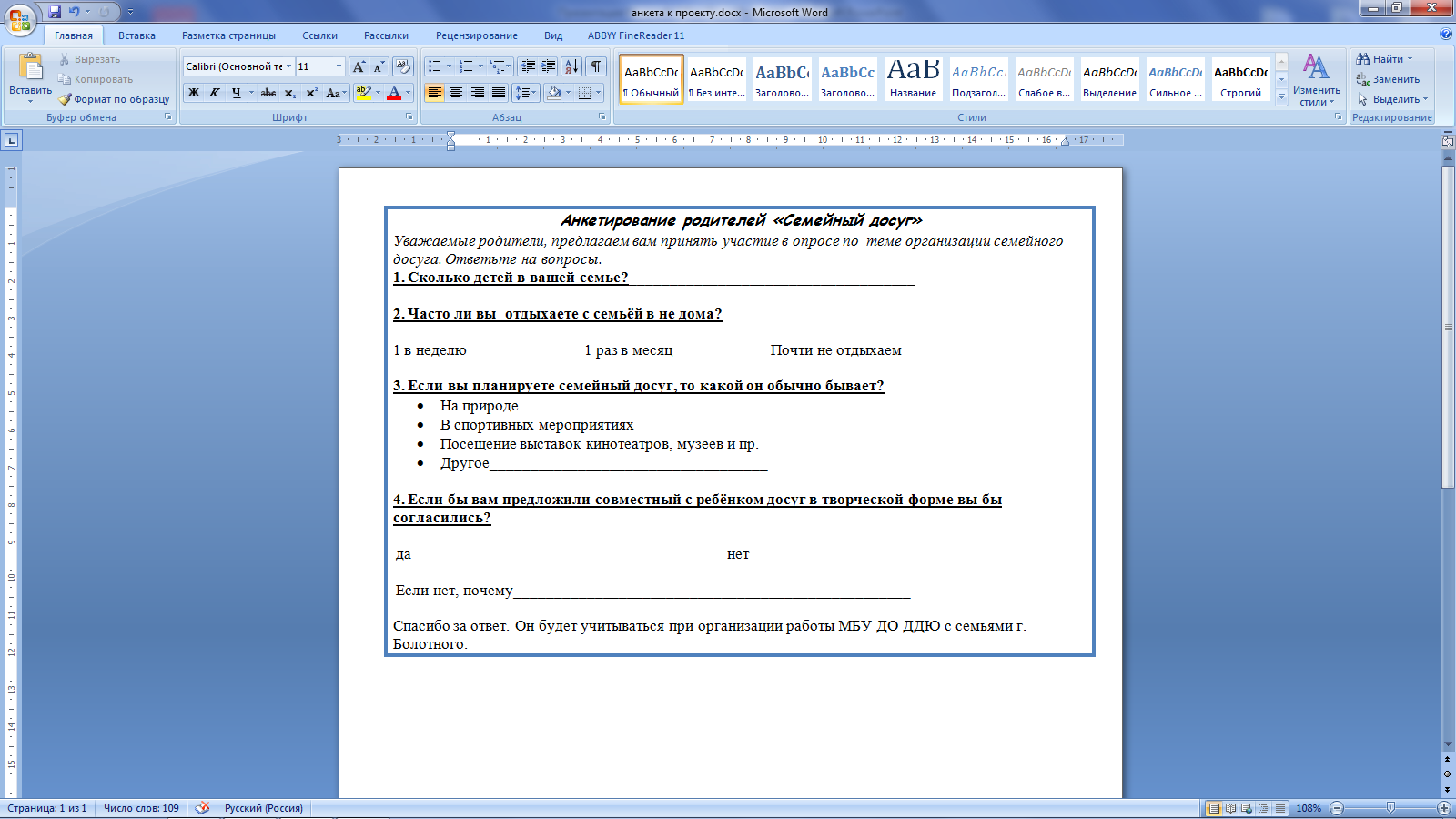Decrease paragraph indent
The width and height of the screenshot is (1456, 819).
pyautogui.click(x=528, y=66)
